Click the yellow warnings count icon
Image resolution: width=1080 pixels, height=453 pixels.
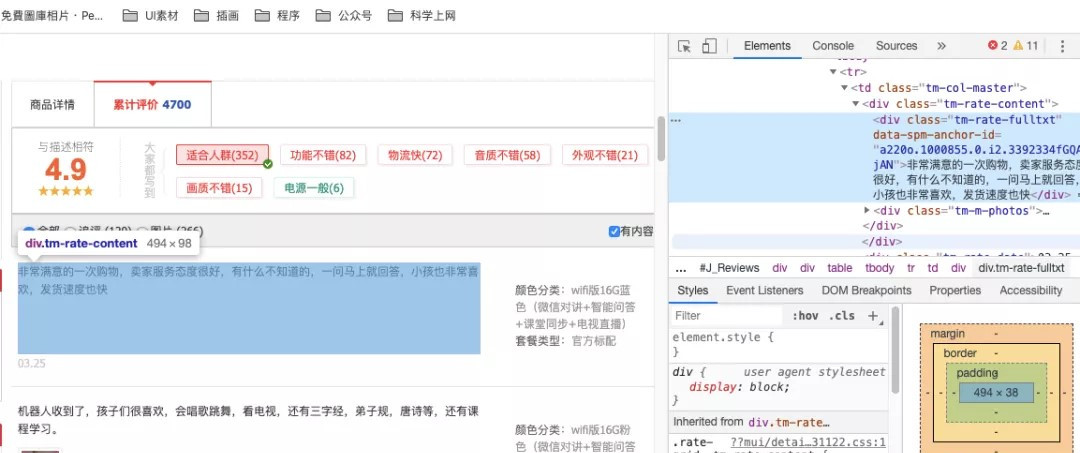point(1018,45)
